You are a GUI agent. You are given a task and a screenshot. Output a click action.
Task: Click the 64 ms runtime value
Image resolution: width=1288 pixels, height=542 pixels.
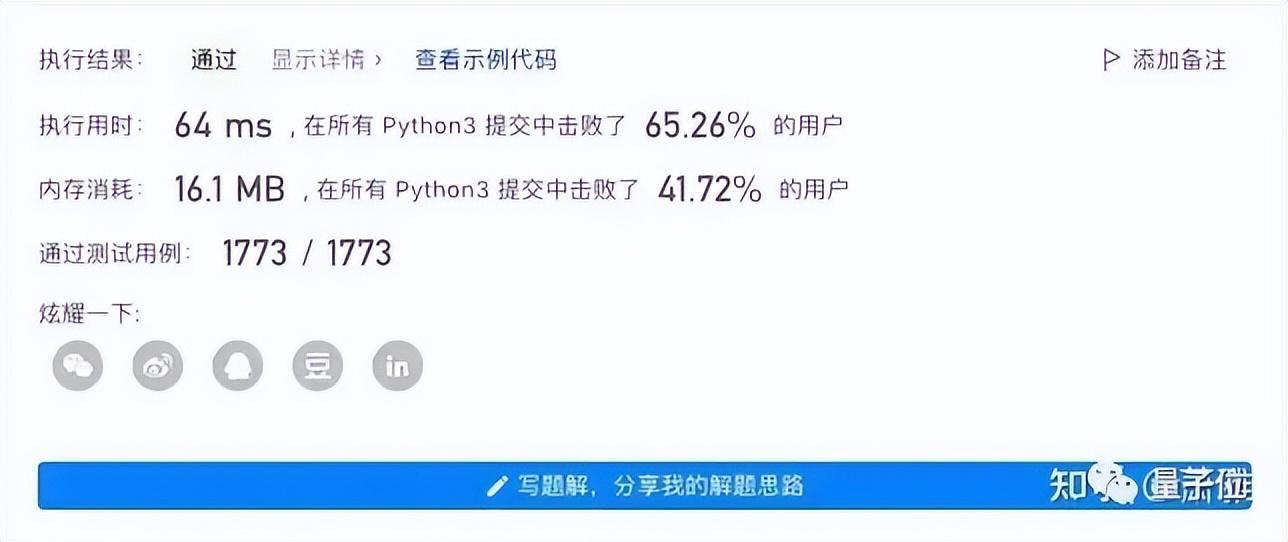[223, 126]
